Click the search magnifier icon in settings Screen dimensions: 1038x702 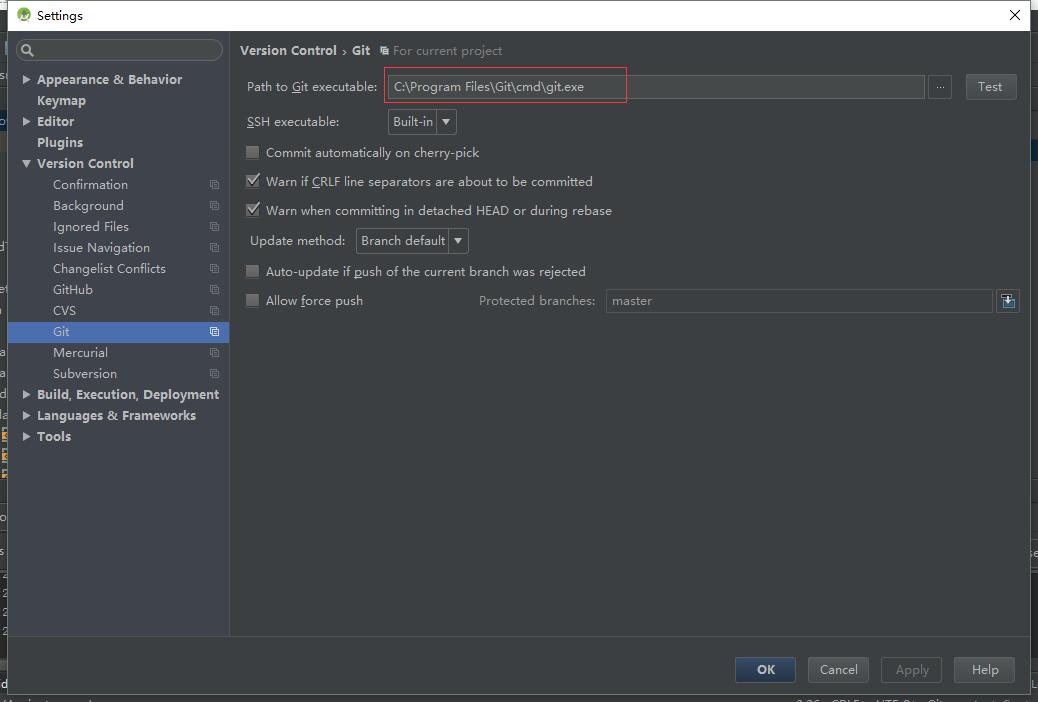click(x=27, y=50)
